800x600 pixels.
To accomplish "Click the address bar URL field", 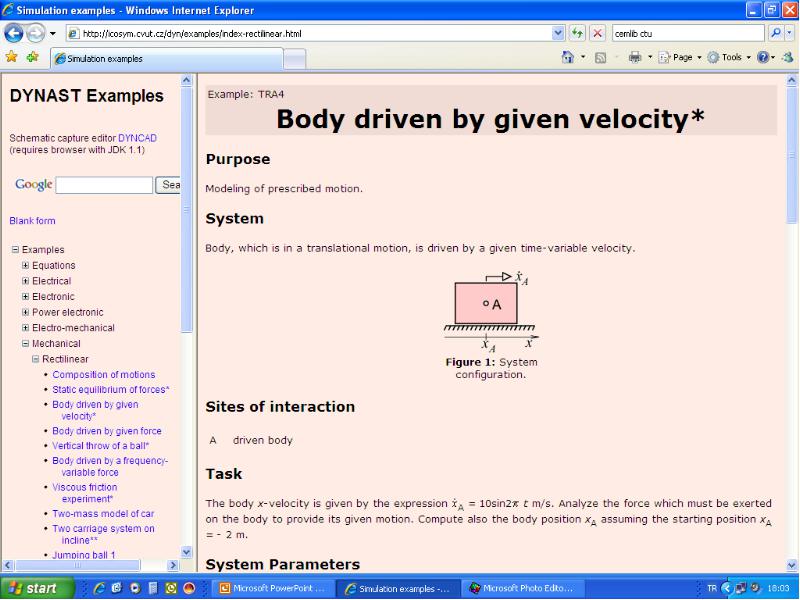I will click(x=309, y=34).
